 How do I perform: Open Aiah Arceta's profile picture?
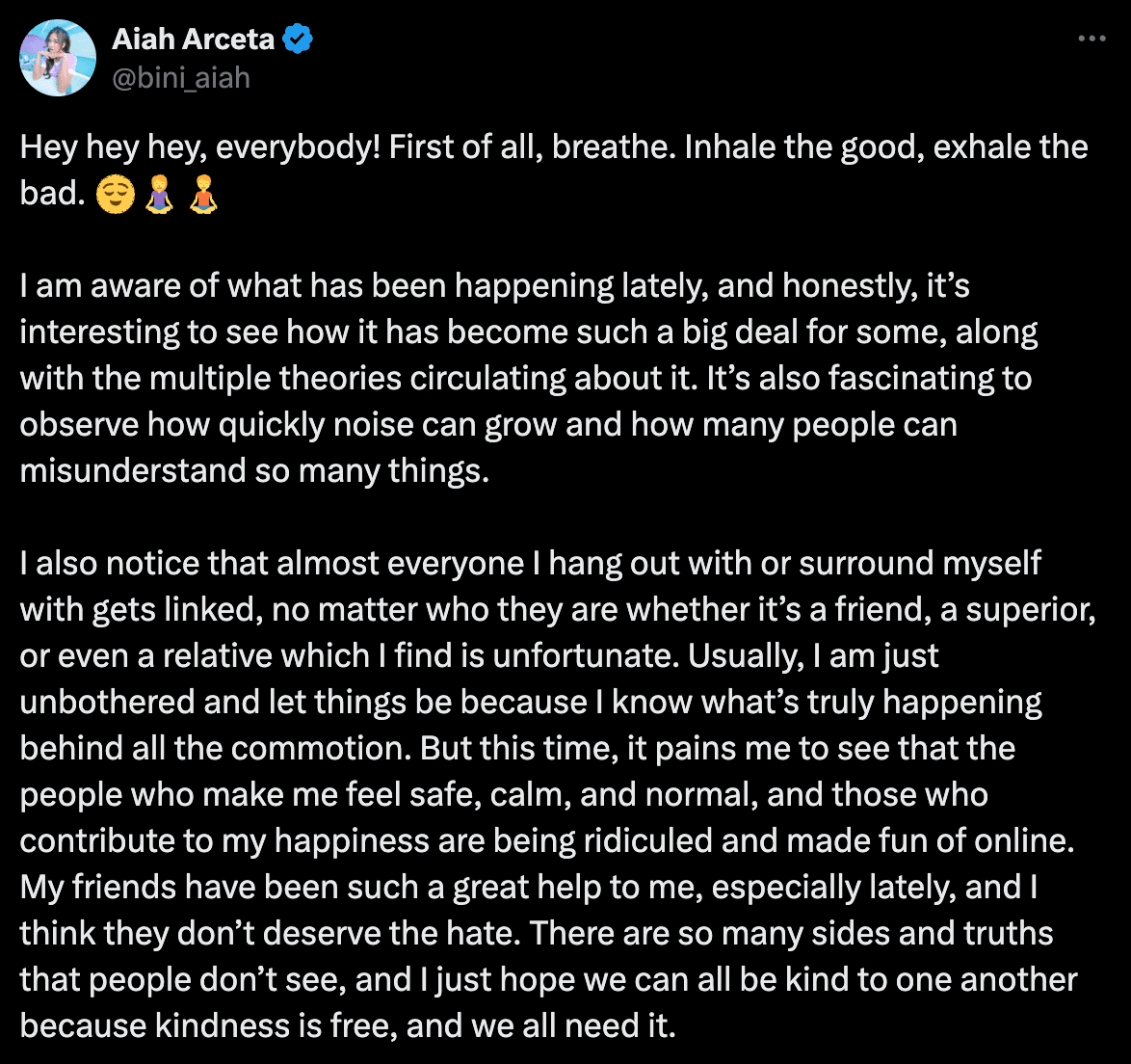coord(58,58)
